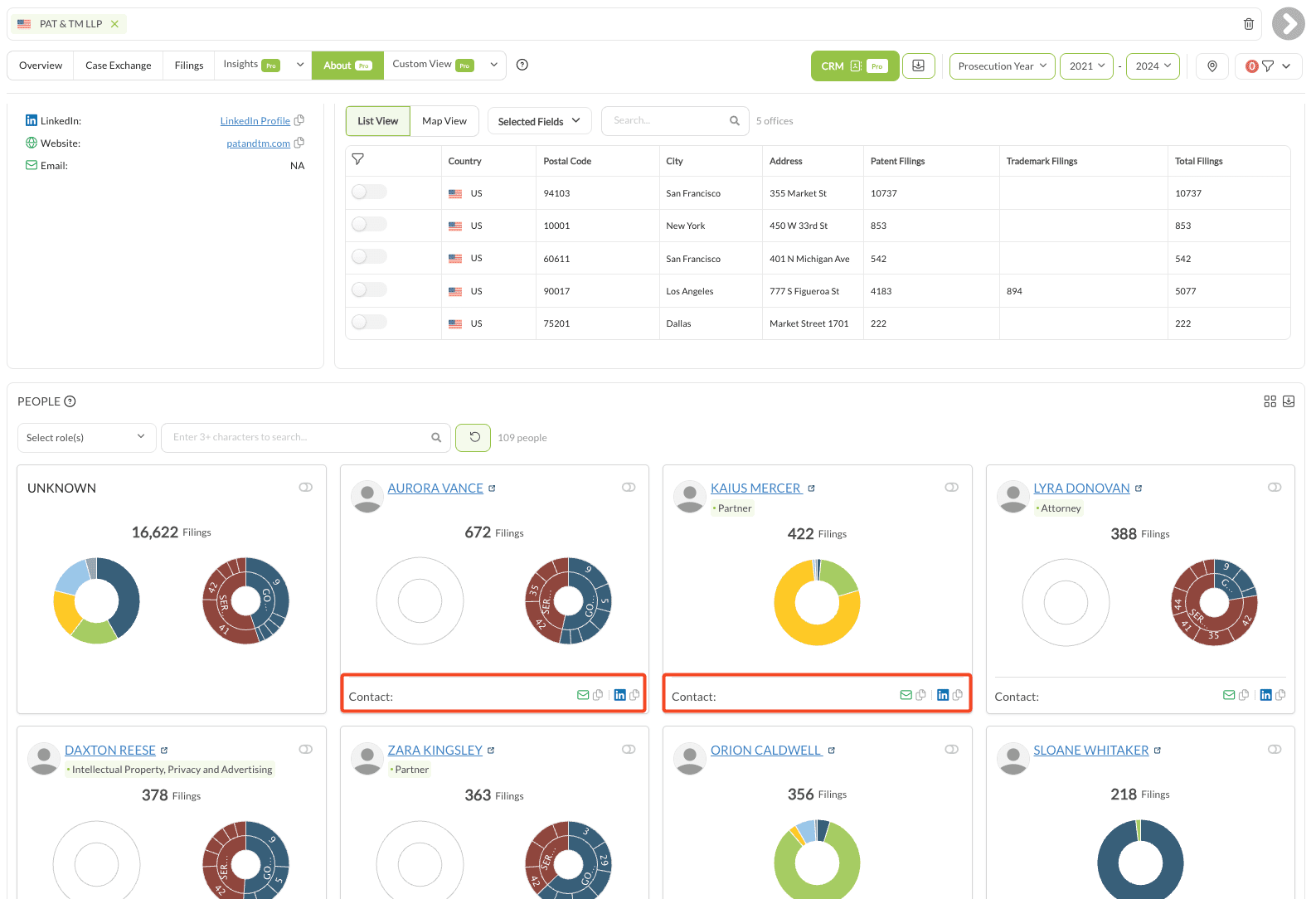Open Aurora Vance's LinkedIn icon
Screen dimensions: 1316x899
[x=619, y=695]
